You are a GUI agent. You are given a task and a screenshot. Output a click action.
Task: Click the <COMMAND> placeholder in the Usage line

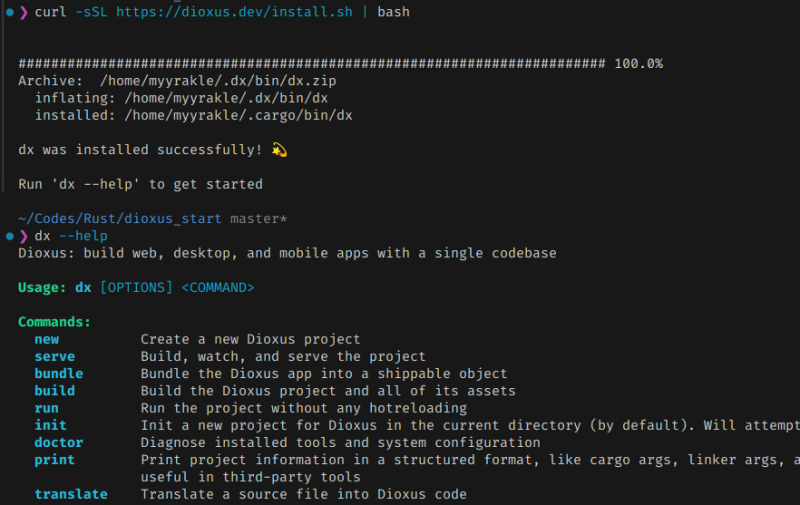tap(218, 288)
